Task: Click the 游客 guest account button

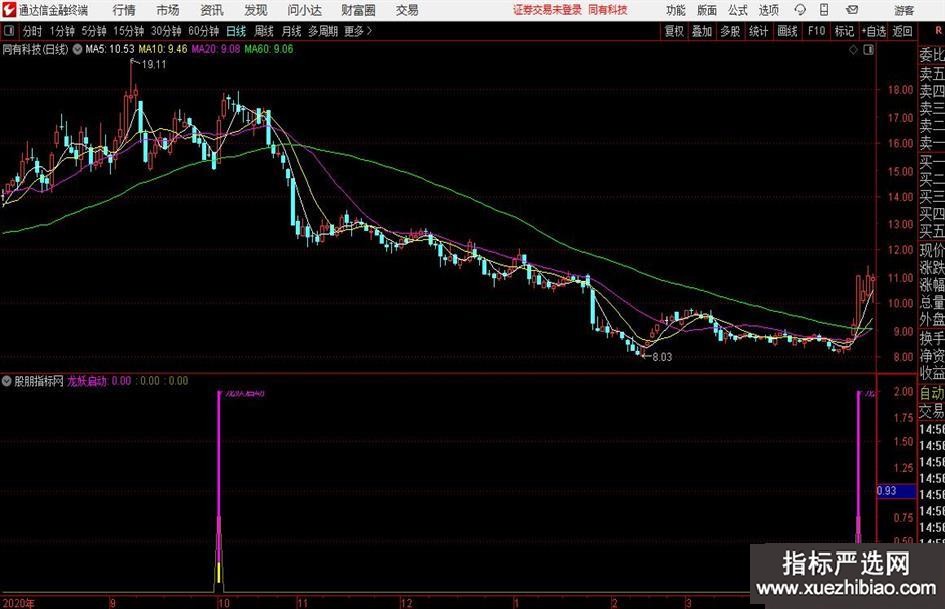Action: point(904,10)
